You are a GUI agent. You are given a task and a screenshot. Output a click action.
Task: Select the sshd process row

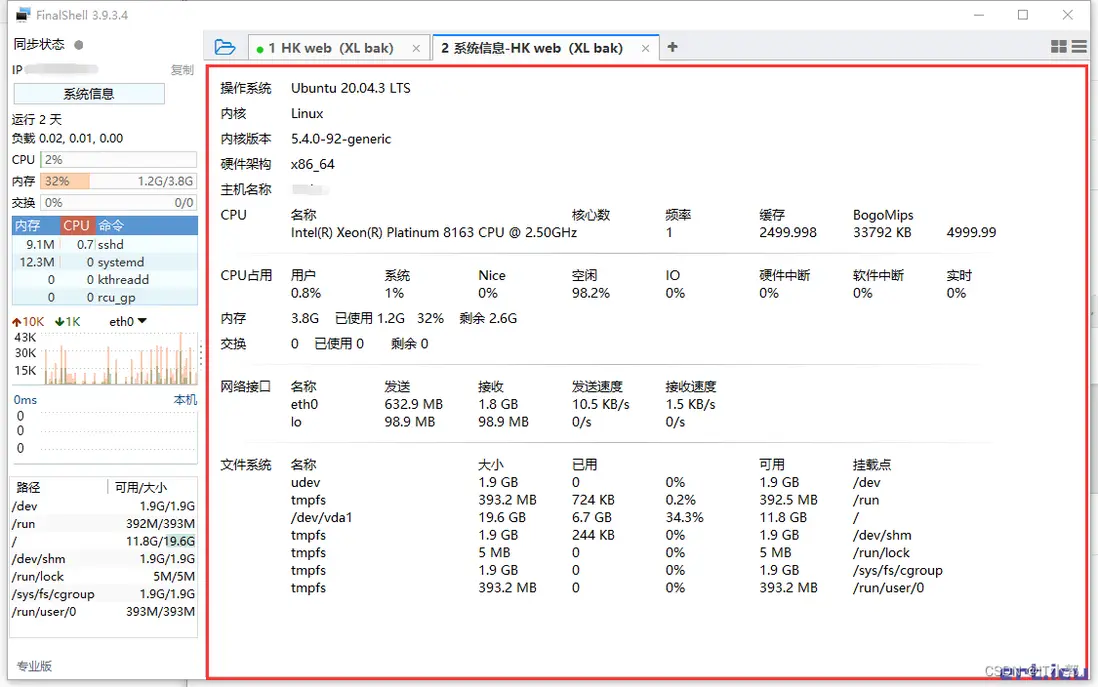click(x=105, y=244)
